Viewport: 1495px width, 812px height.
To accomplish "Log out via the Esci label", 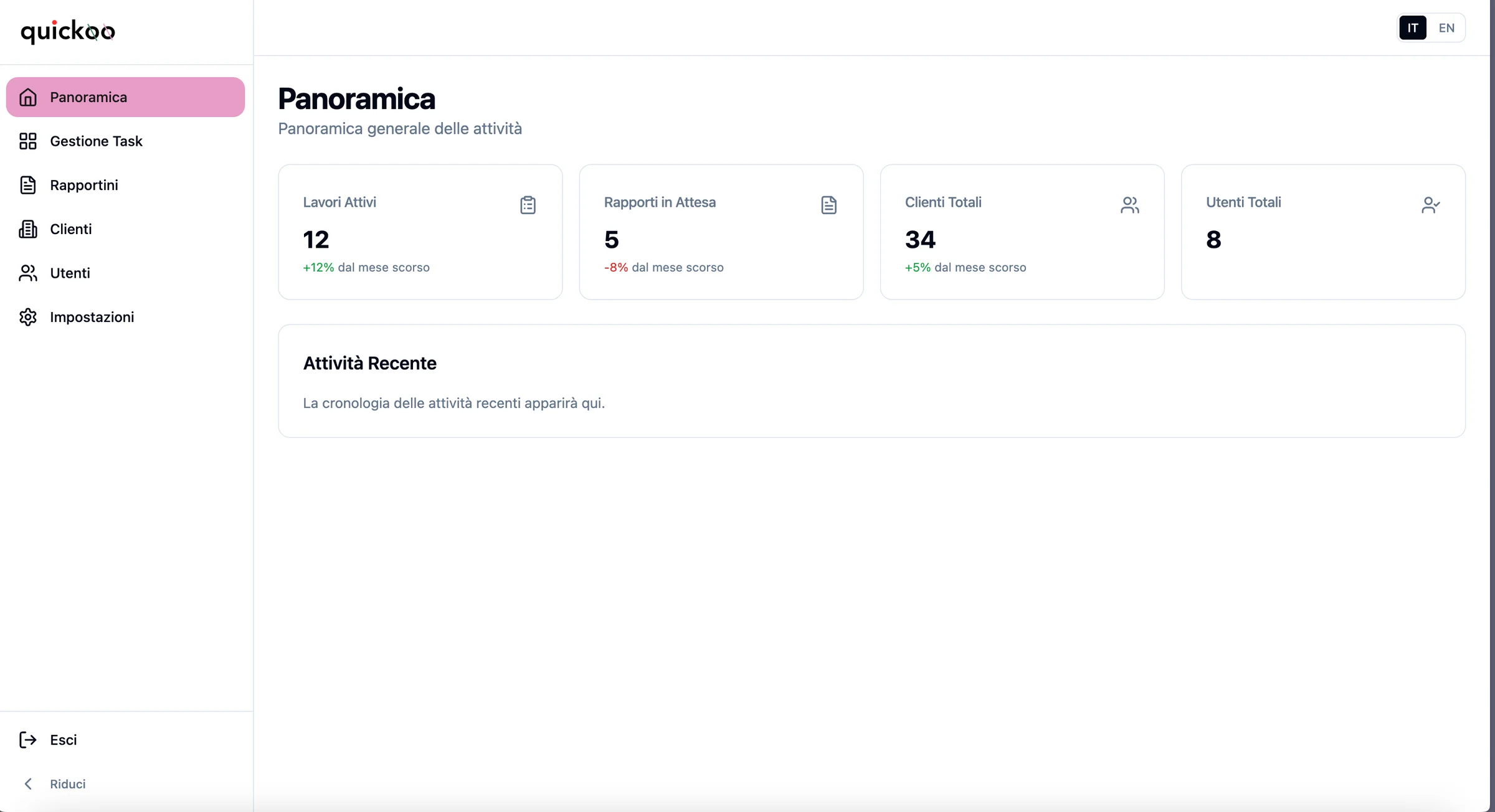I will [x=64, y=740].
